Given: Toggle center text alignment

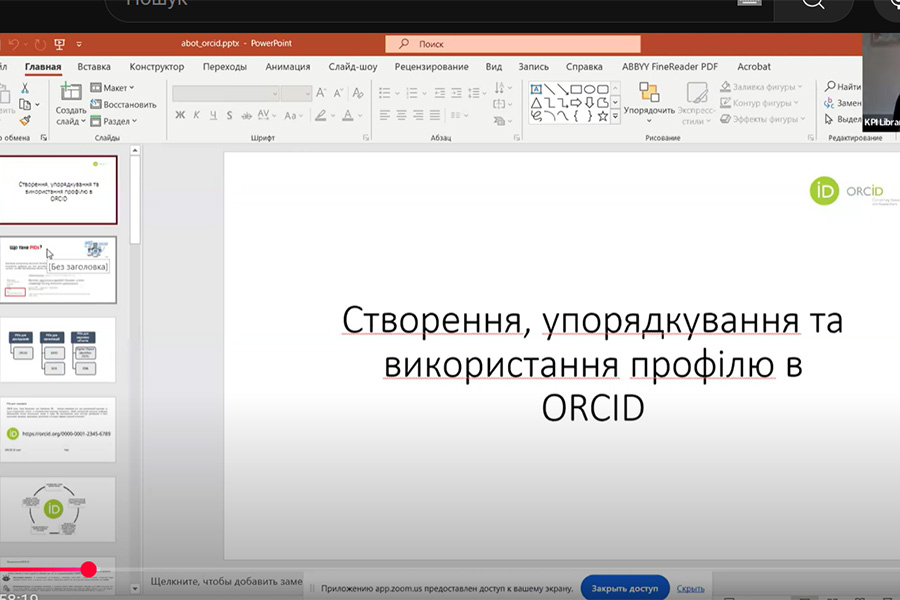Looking at the screenshot, I should (x=401, y=115).
